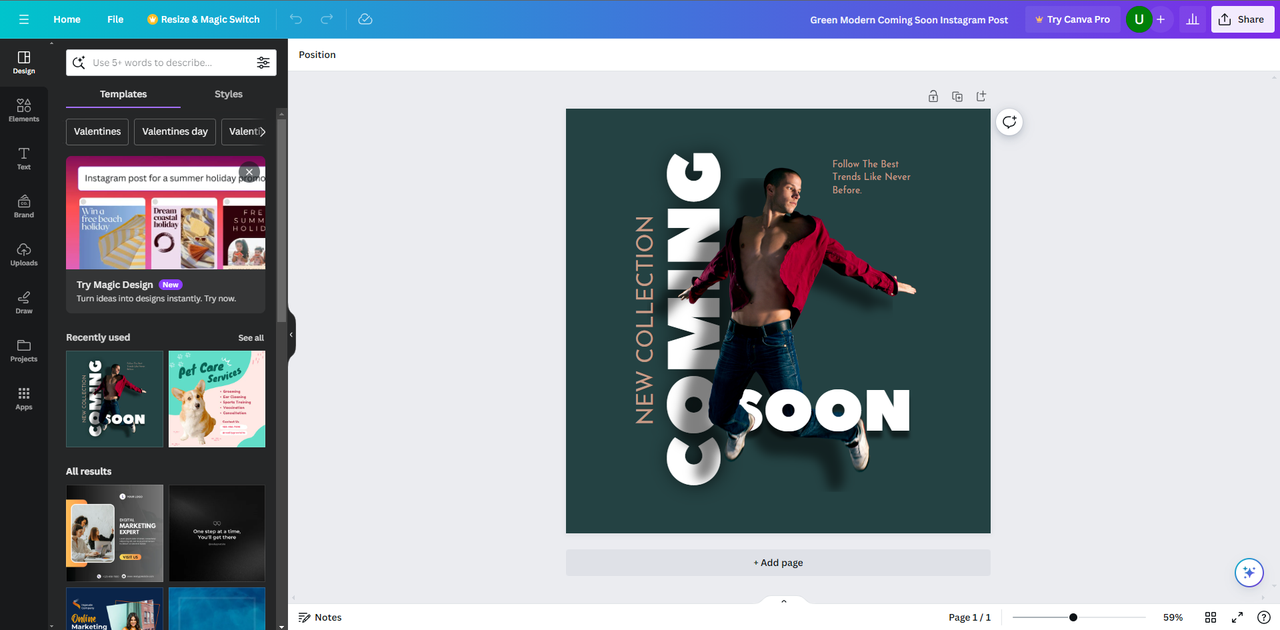
Task: Open the Apps panel
Action: tap(24, 398)
